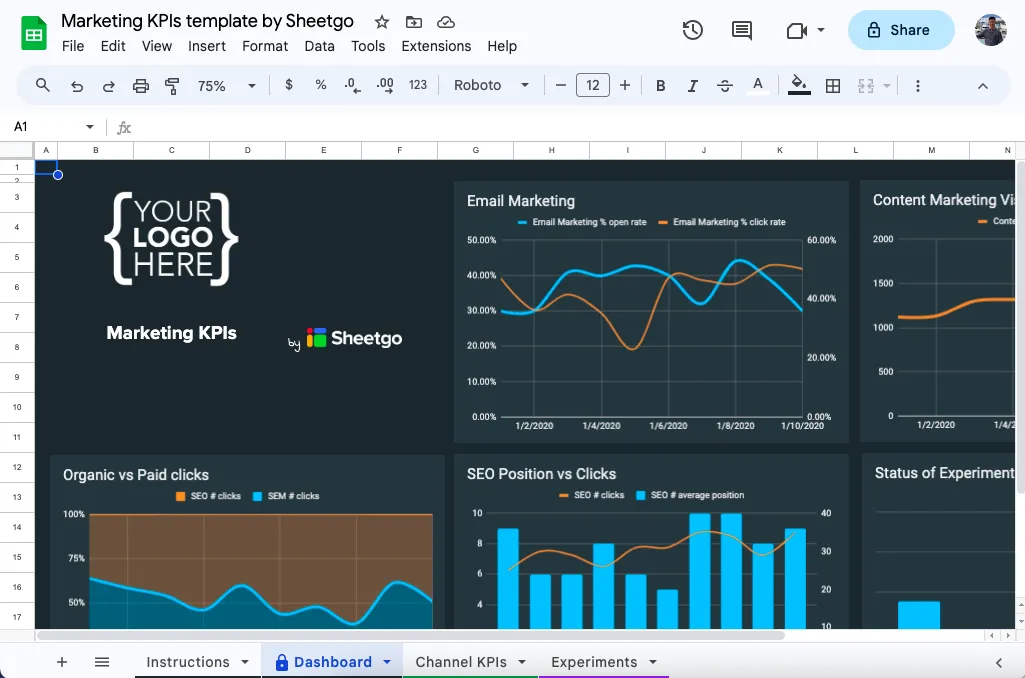Show the all sheets list

pyautogui.click(x=102, y=662)
